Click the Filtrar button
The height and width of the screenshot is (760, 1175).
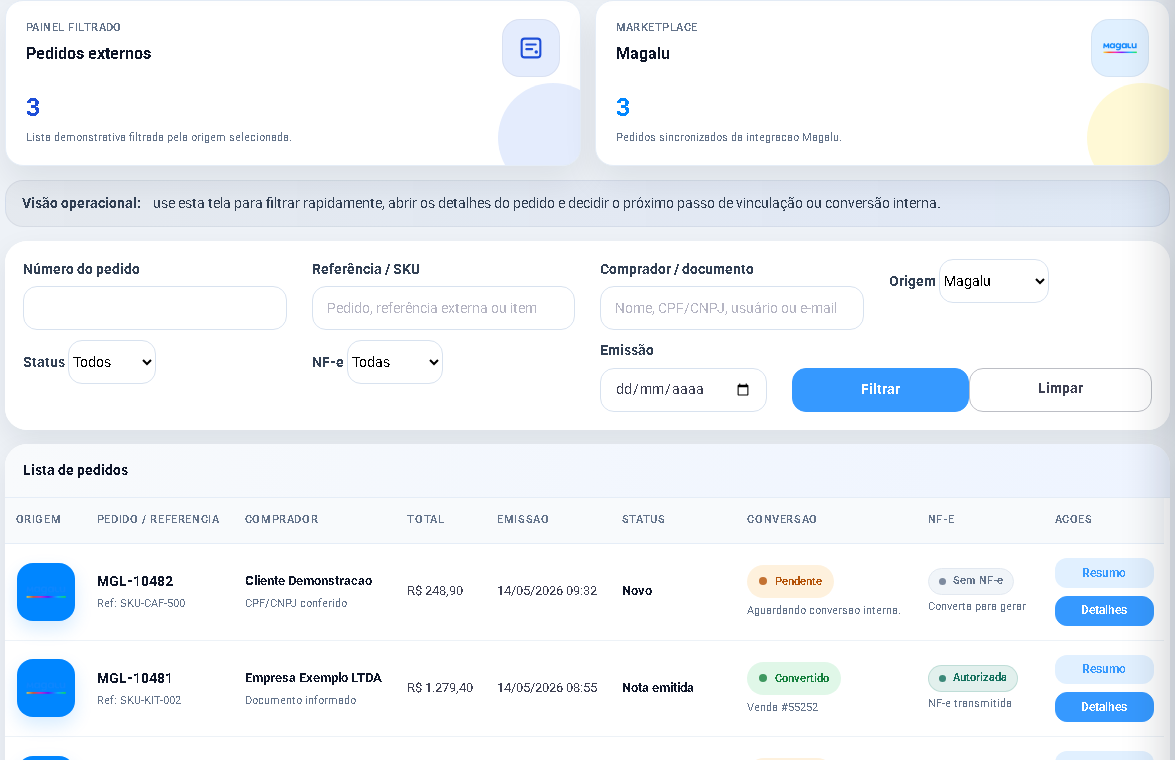tap(880, 390)
